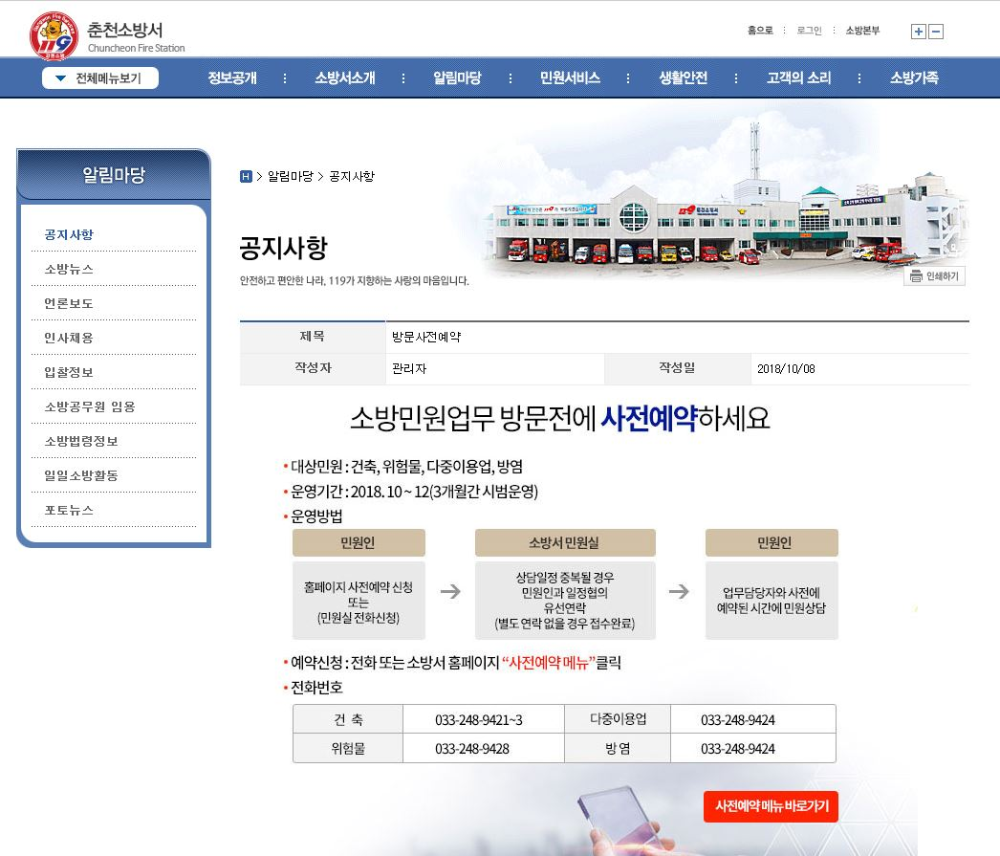Click the 소방본부 link
Image resolution: width=1000 pixels, height=856 pixels.
[x=862, y=30]
